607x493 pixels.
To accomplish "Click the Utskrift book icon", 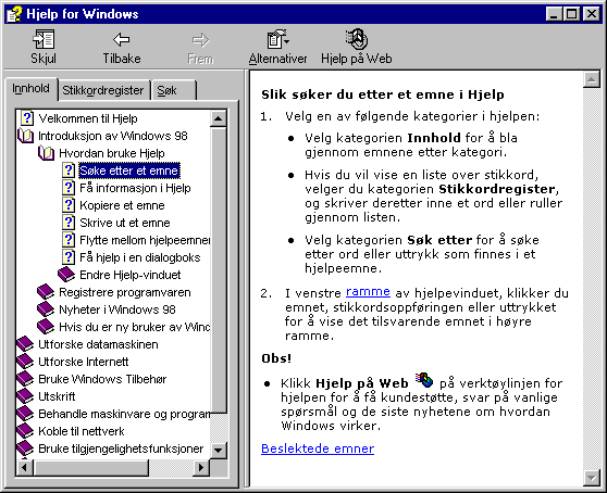I will pyautogui.click(x=25, y=396).
